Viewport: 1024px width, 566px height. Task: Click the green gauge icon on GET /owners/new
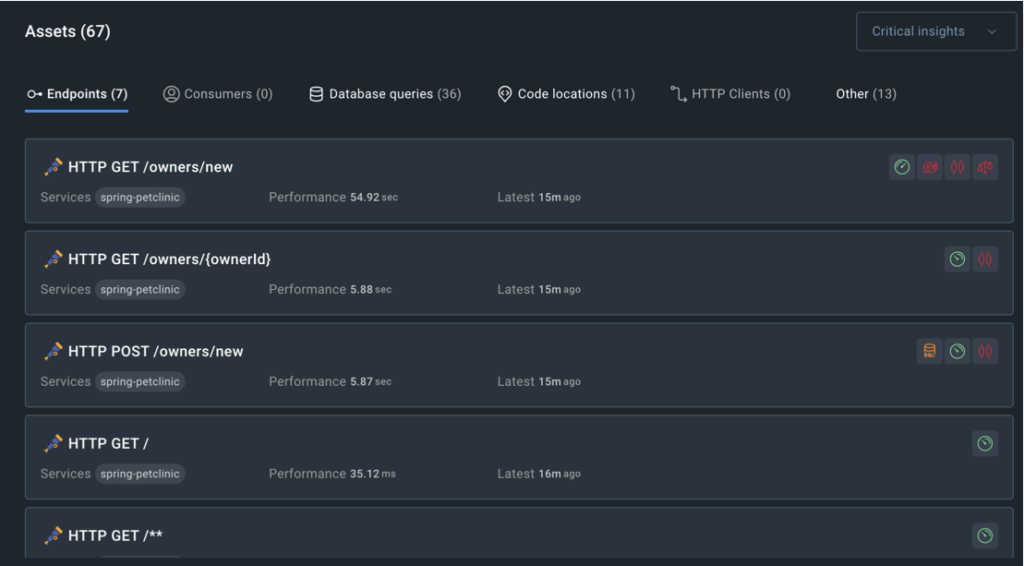click(x=902, y=167)
